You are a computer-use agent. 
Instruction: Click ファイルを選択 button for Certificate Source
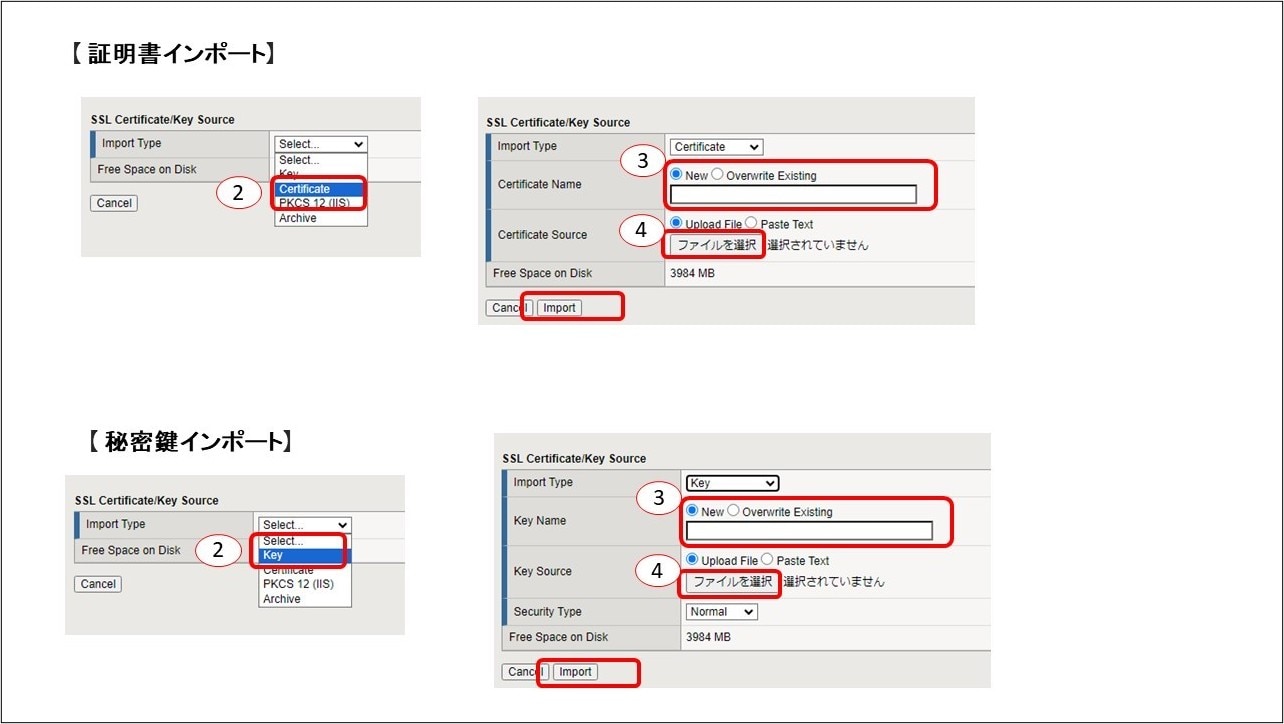(x=716, y=245)
